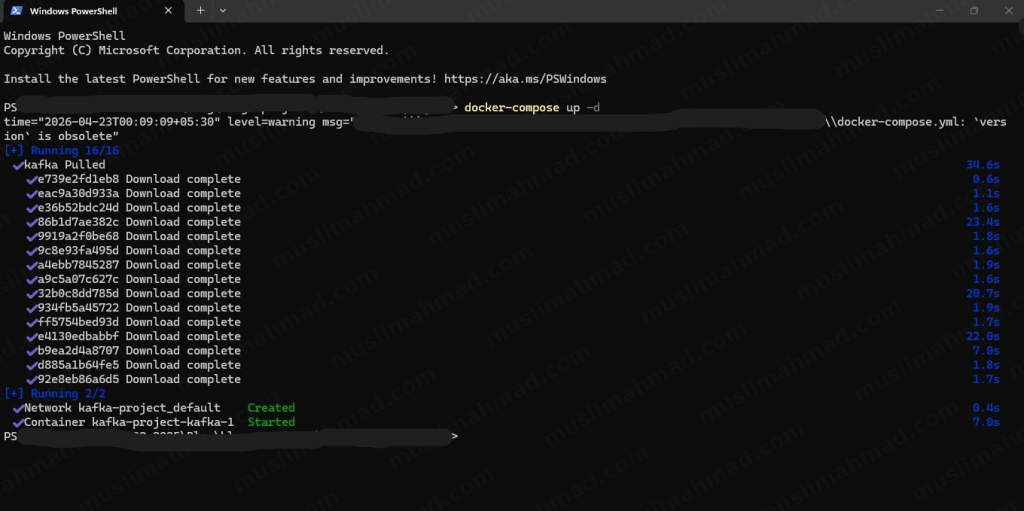
Task: Minimize the terminal window
Action: coord(940,10)
